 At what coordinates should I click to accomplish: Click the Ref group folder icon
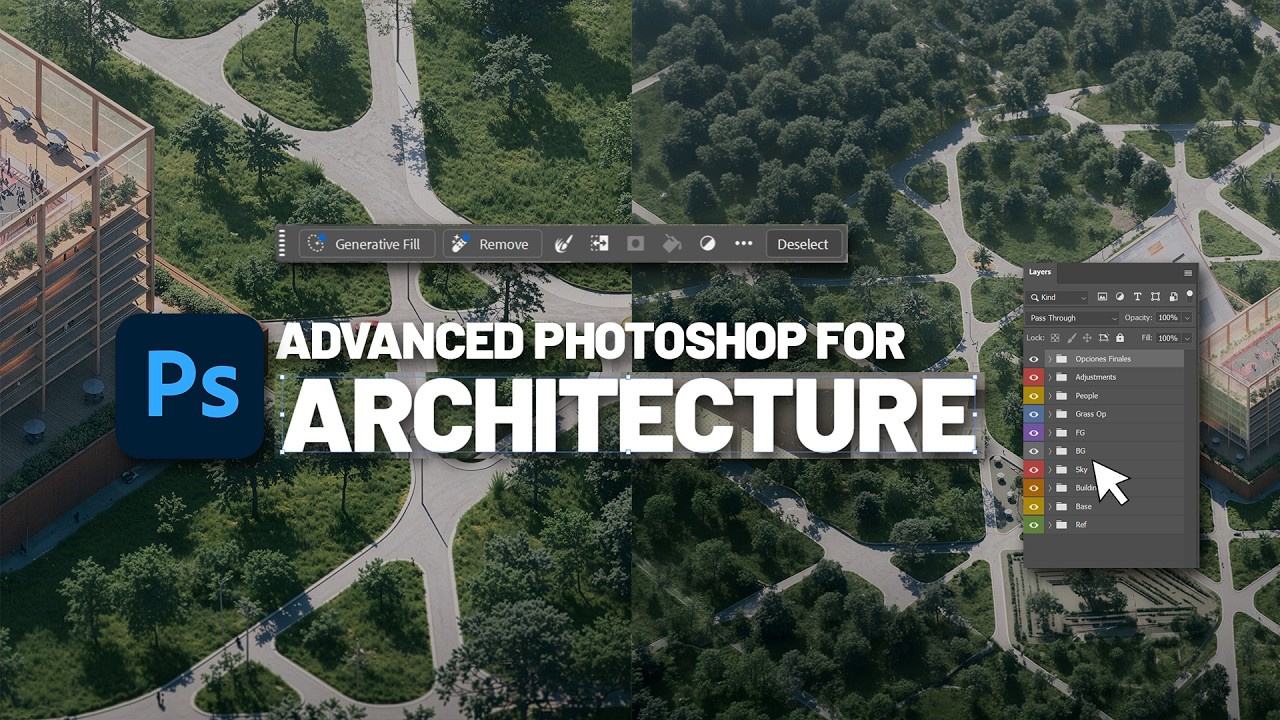tap(1061, 524)
